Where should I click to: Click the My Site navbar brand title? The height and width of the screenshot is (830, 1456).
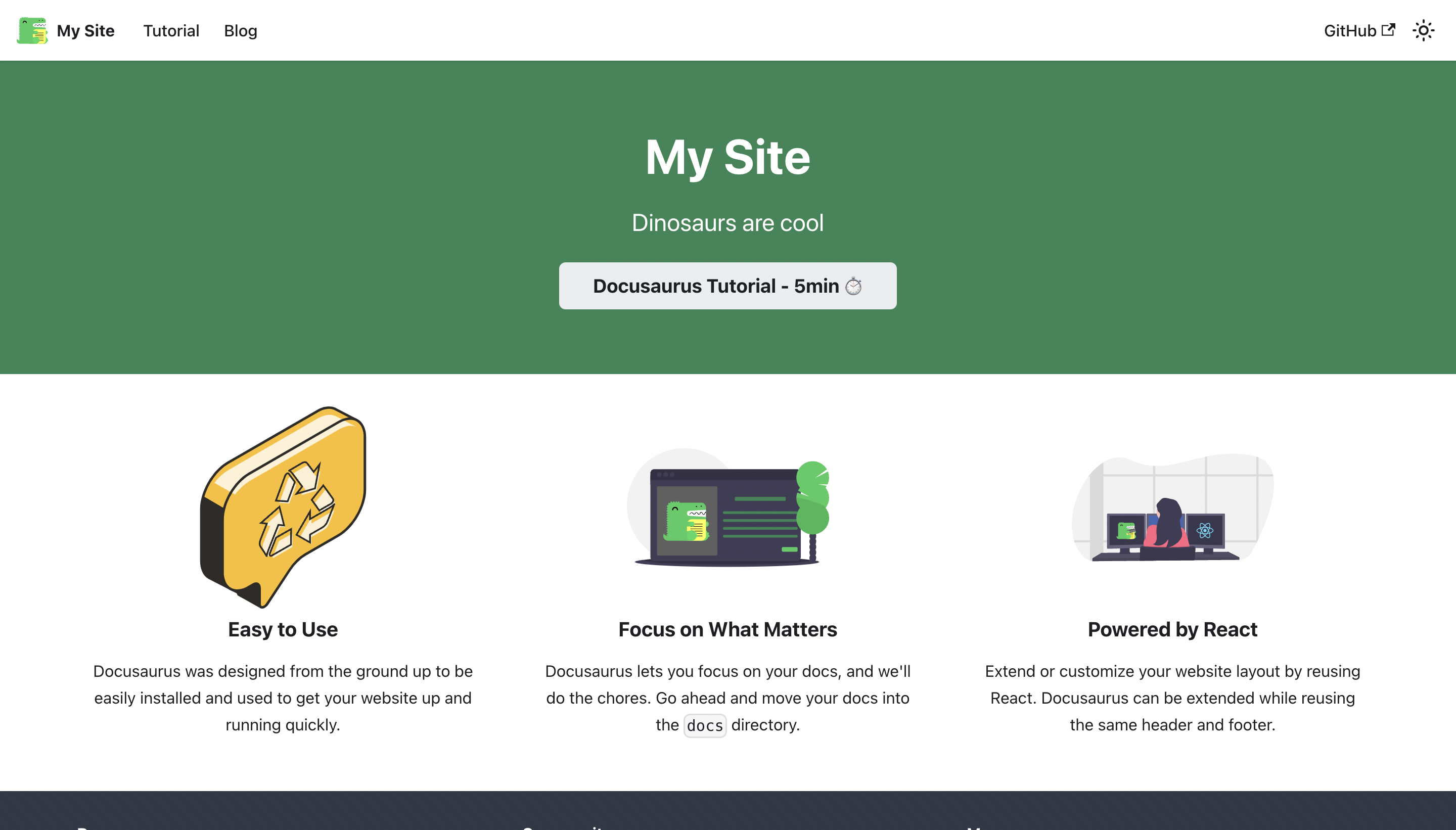(85, 31)
